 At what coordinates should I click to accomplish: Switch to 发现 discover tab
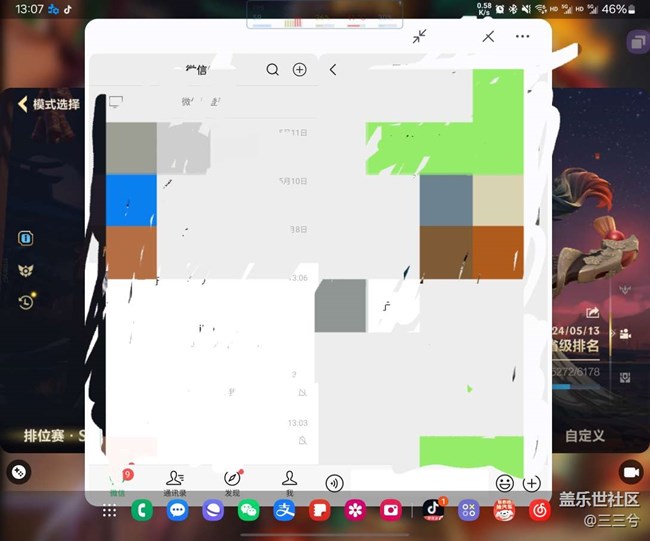pyautogui.click(x=232, y=482)
